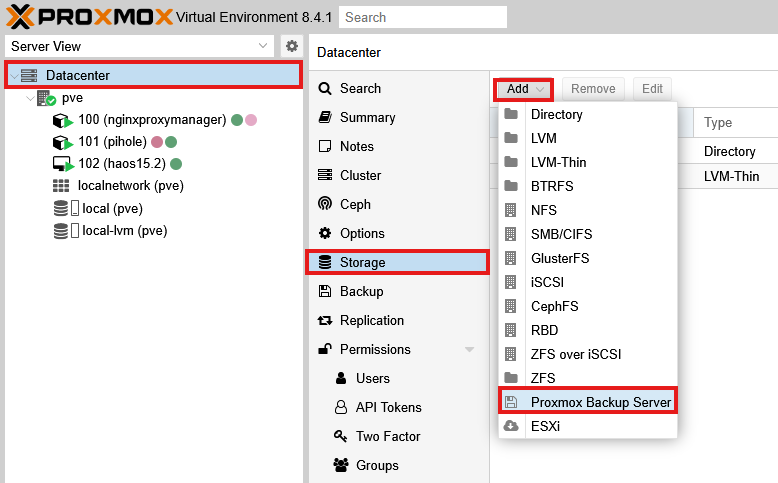Viewport: 778px width, 483px height.
Task: Open the Storage panel in Datacenter menu
Action: click(397, 262)
